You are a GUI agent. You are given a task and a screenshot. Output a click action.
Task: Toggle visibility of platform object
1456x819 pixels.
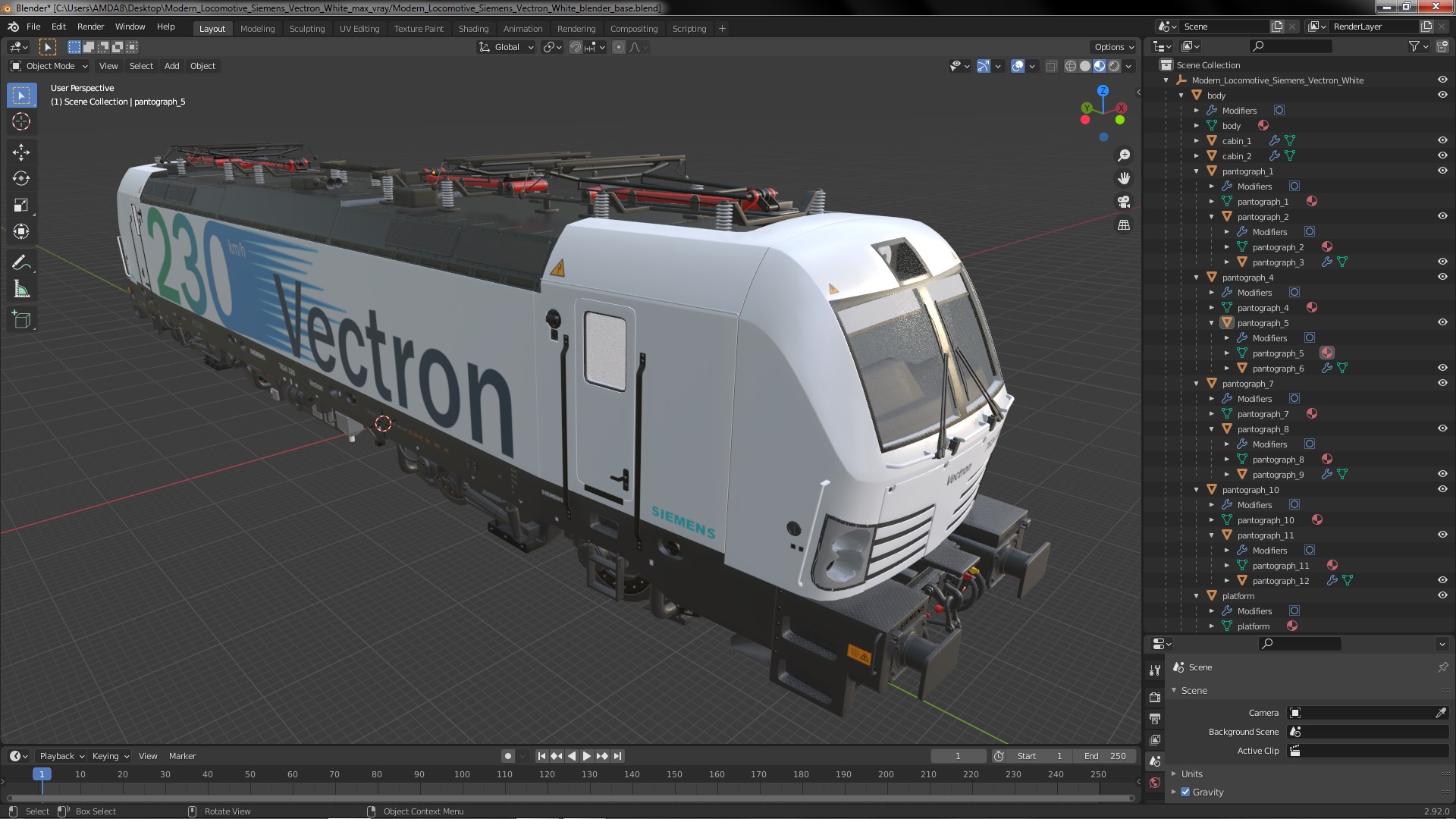[1442, 595]
